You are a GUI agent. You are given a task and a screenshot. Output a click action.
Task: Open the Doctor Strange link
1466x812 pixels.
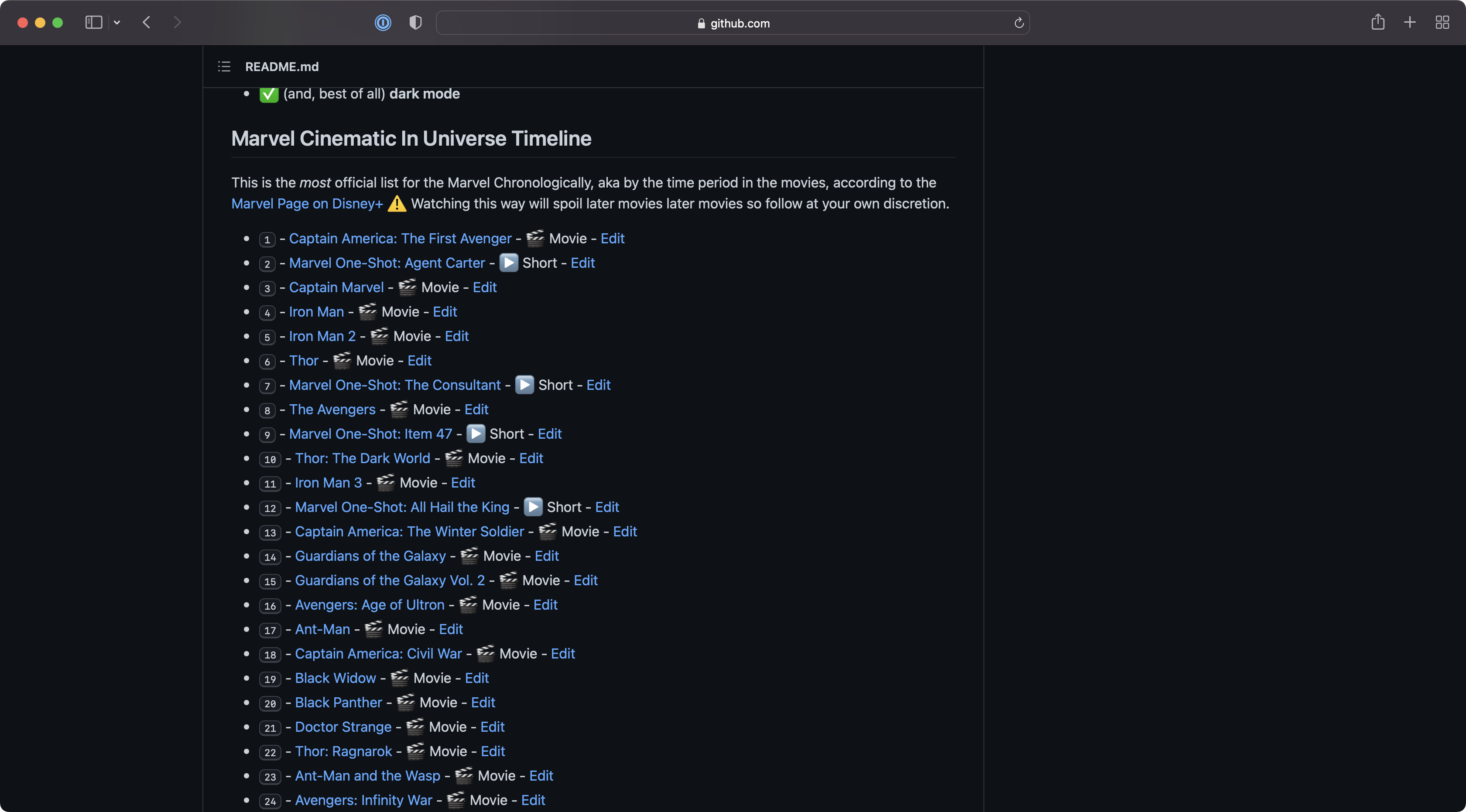343,728
